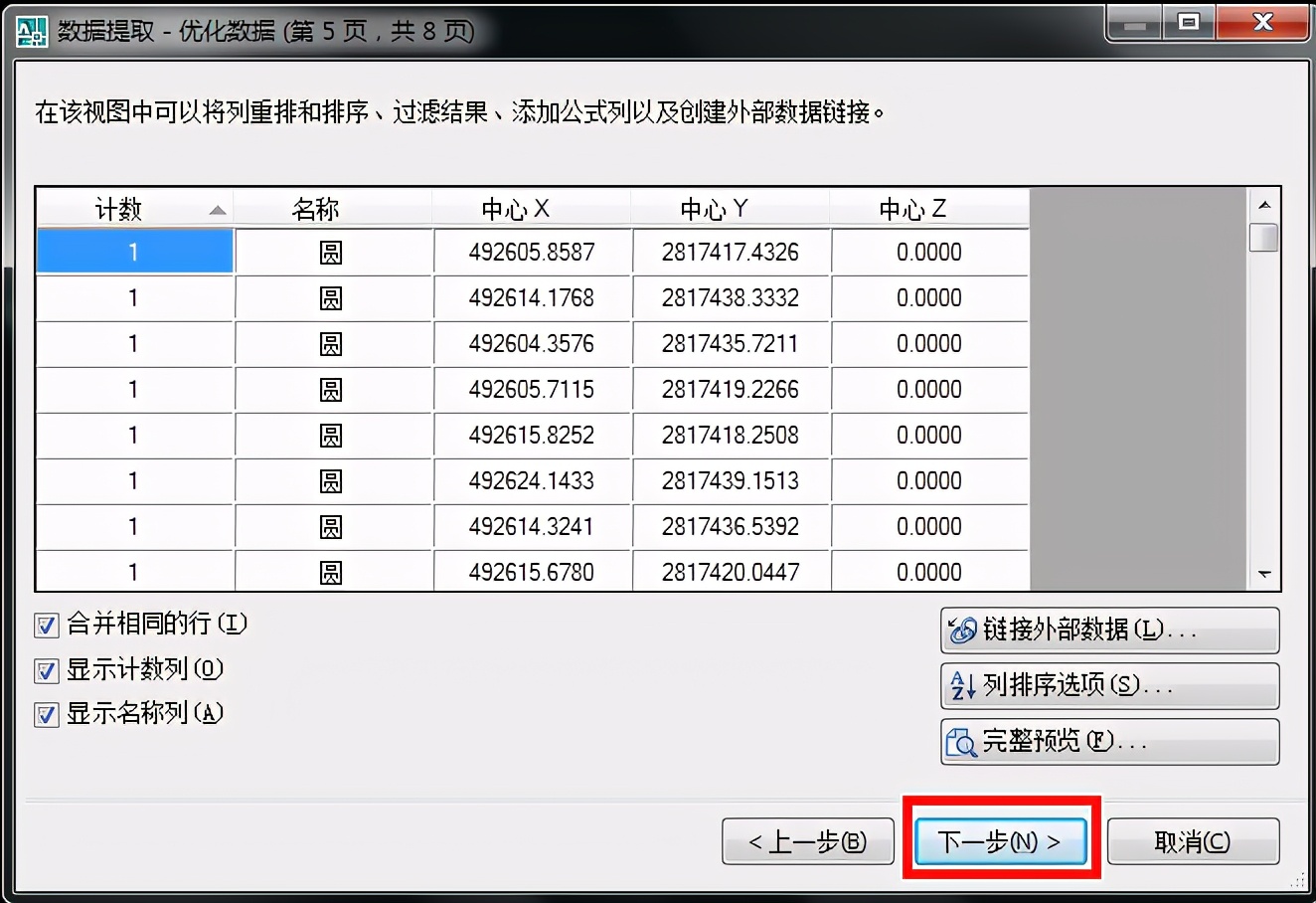Image resolution: width=1316 pixels, height=903 pixels.
Task: Toggle the 合并相同的行 checkbox
Action: click(45, 626)
